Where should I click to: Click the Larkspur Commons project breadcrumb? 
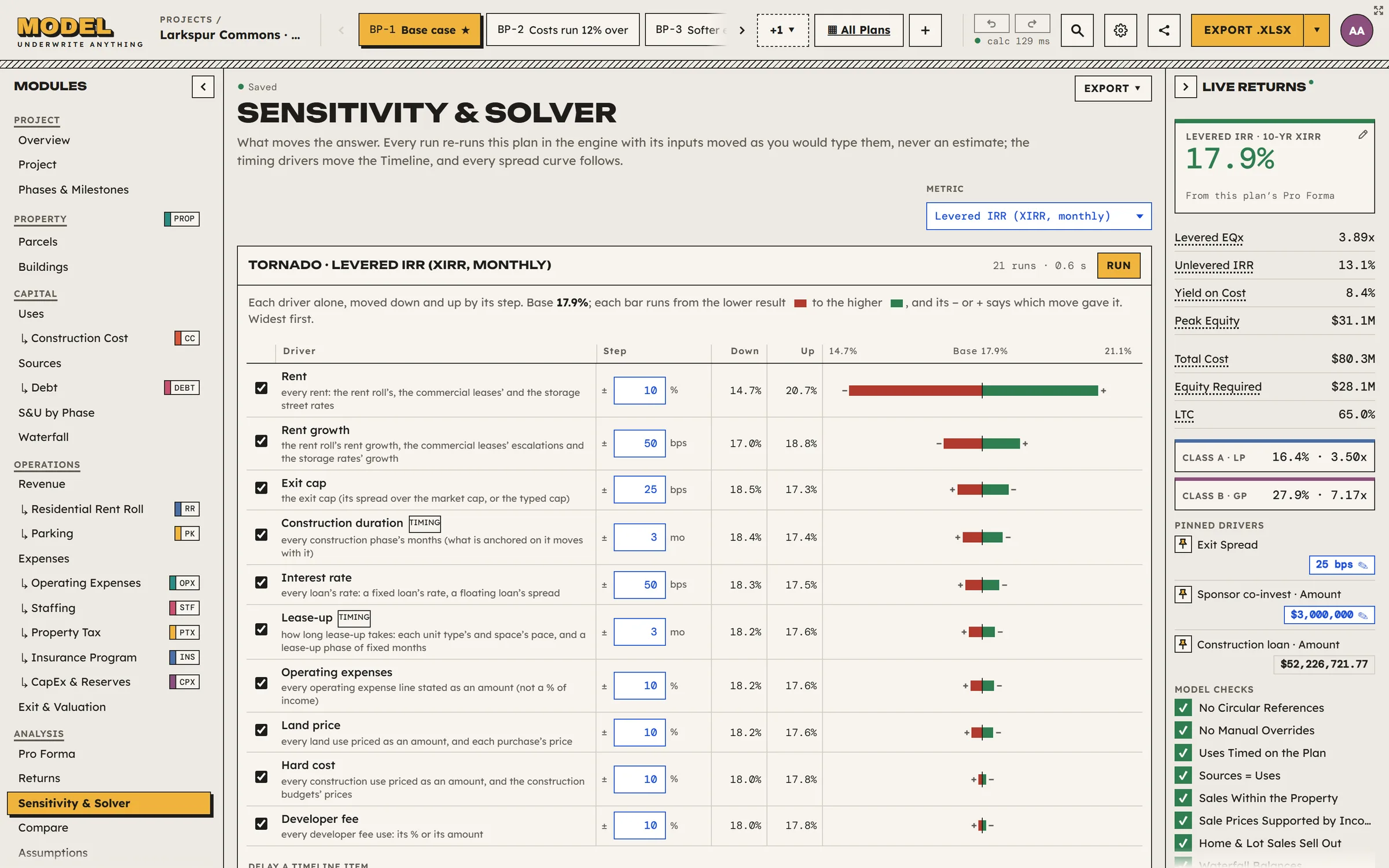pos(230,35)
